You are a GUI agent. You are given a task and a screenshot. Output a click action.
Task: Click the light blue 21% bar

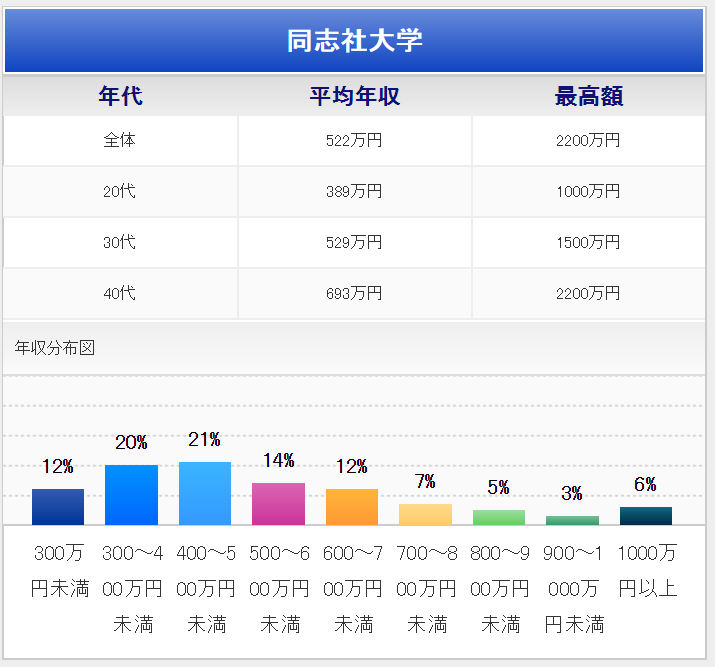pyautogui.click(x=205, y=493)
